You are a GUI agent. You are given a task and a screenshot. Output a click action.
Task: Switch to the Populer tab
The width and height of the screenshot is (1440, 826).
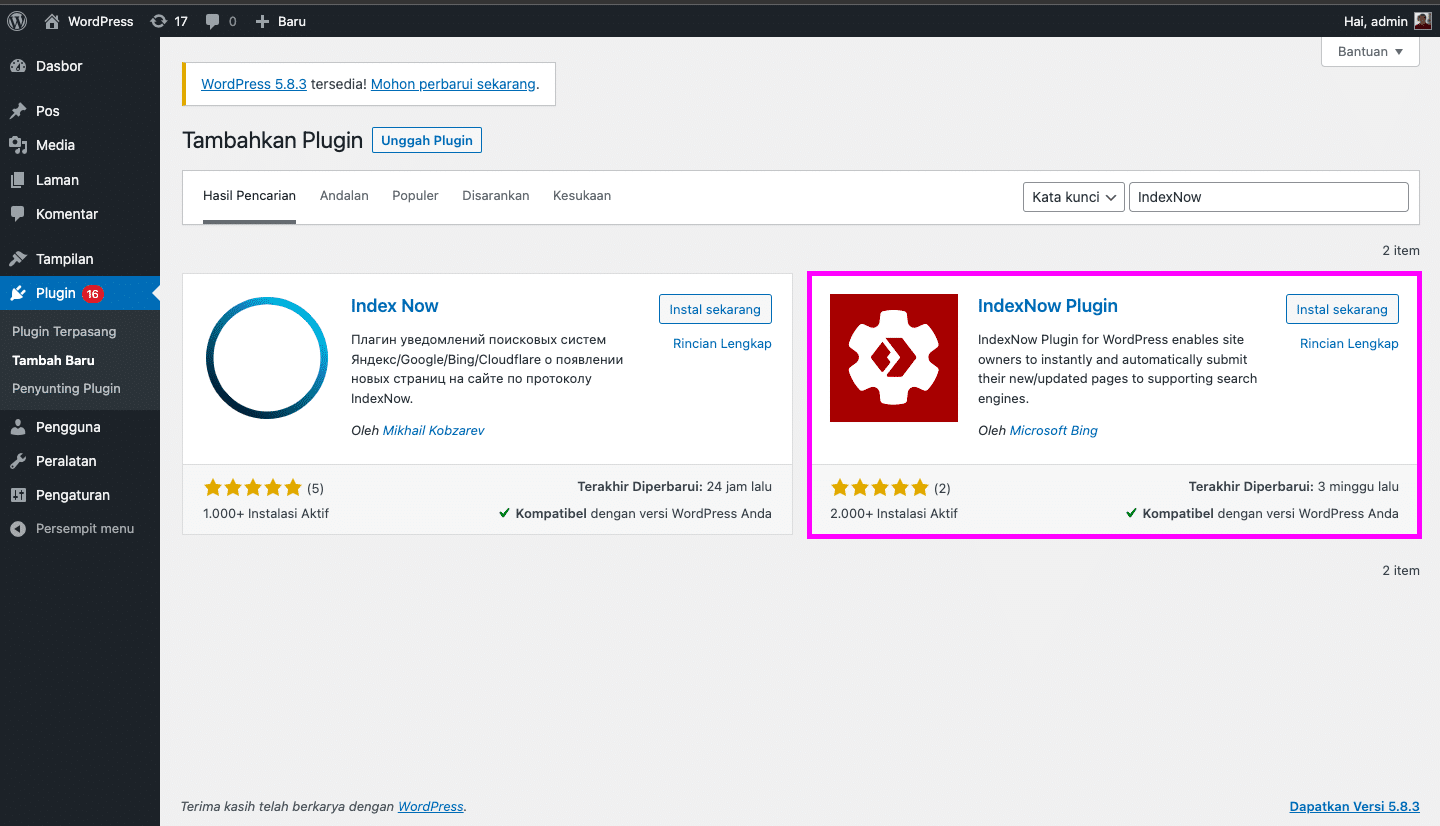(415, 196)
